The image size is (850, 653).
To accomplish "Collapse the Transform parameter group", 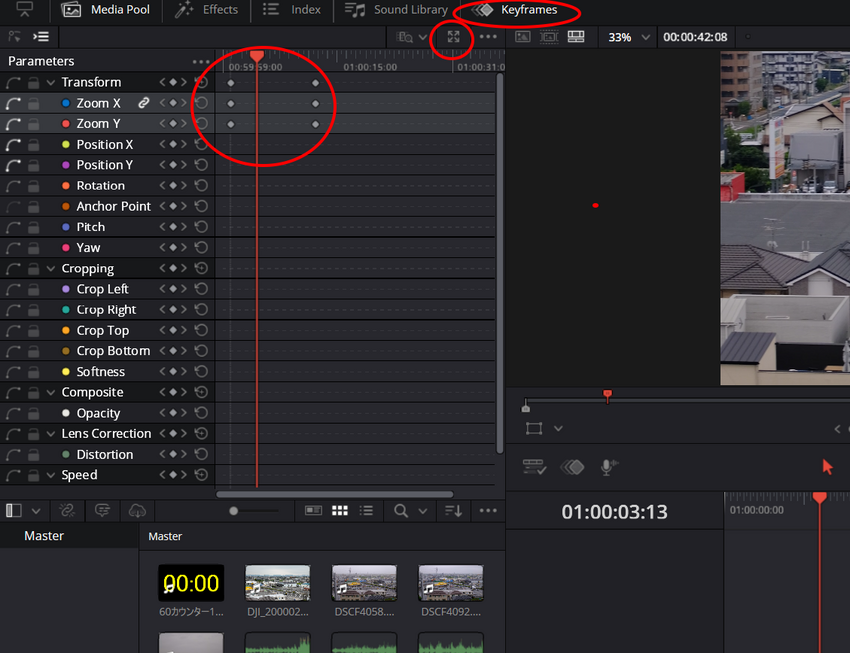I will tap(51, 82).
